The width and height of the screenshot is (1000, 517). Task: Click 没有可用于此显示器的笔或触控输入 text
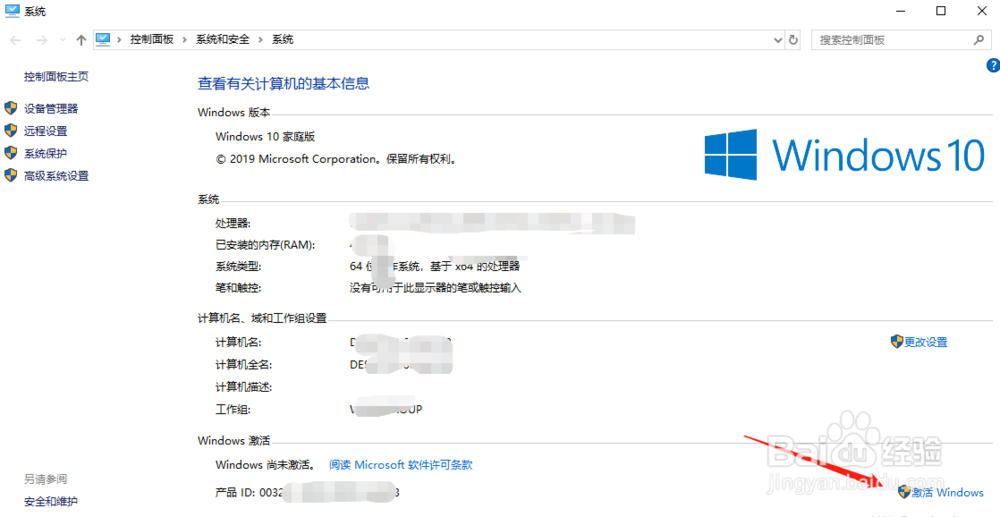tap(436, 288)
